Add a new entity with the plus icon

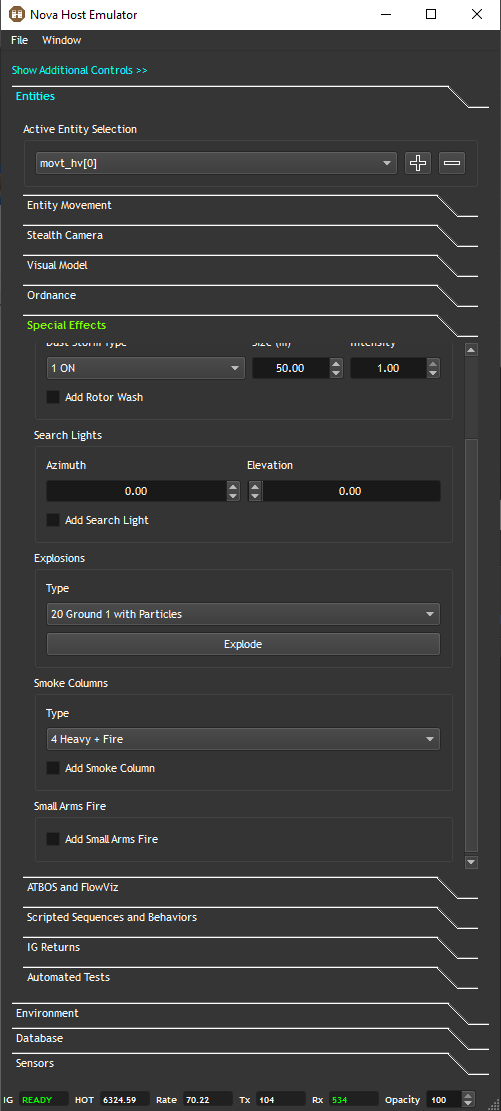tap(418, 163)
